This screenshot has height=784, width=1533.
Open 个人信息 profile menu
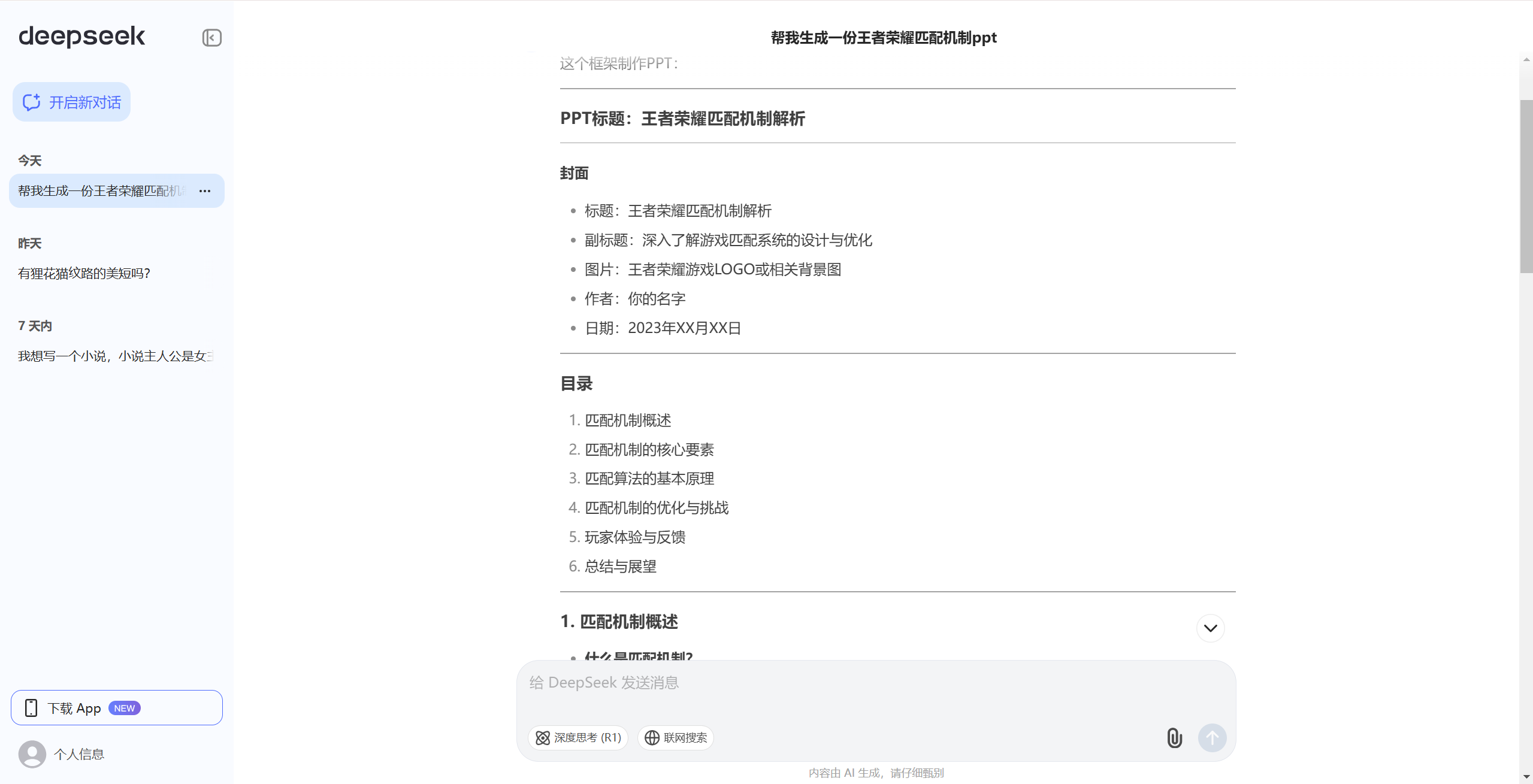(x=79, y=754)
